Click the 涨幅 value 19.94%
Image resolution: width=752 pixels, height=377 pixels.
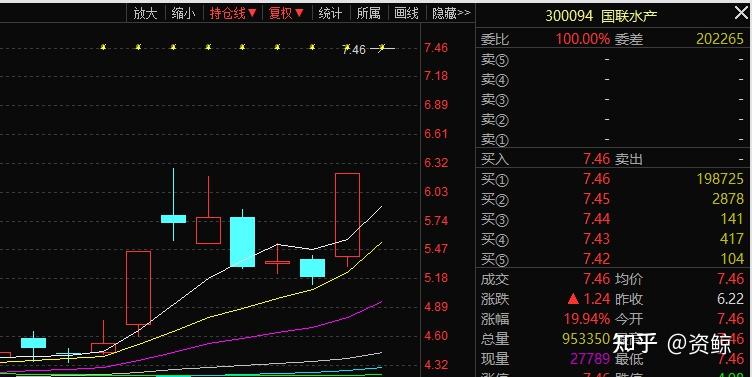(x=587, y=319)
